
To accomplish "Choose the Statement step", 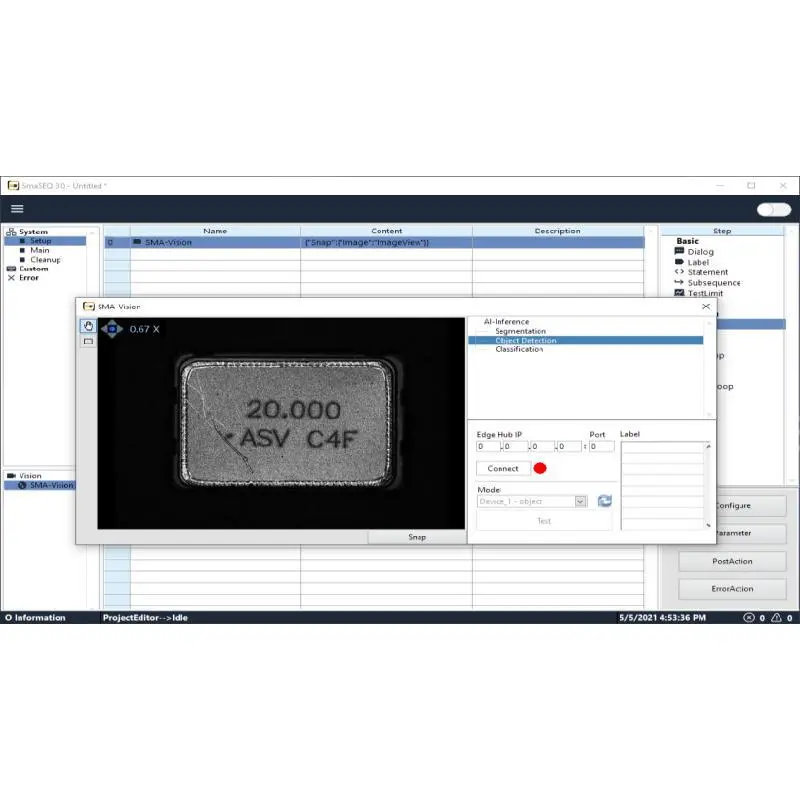I will [708, 272].
